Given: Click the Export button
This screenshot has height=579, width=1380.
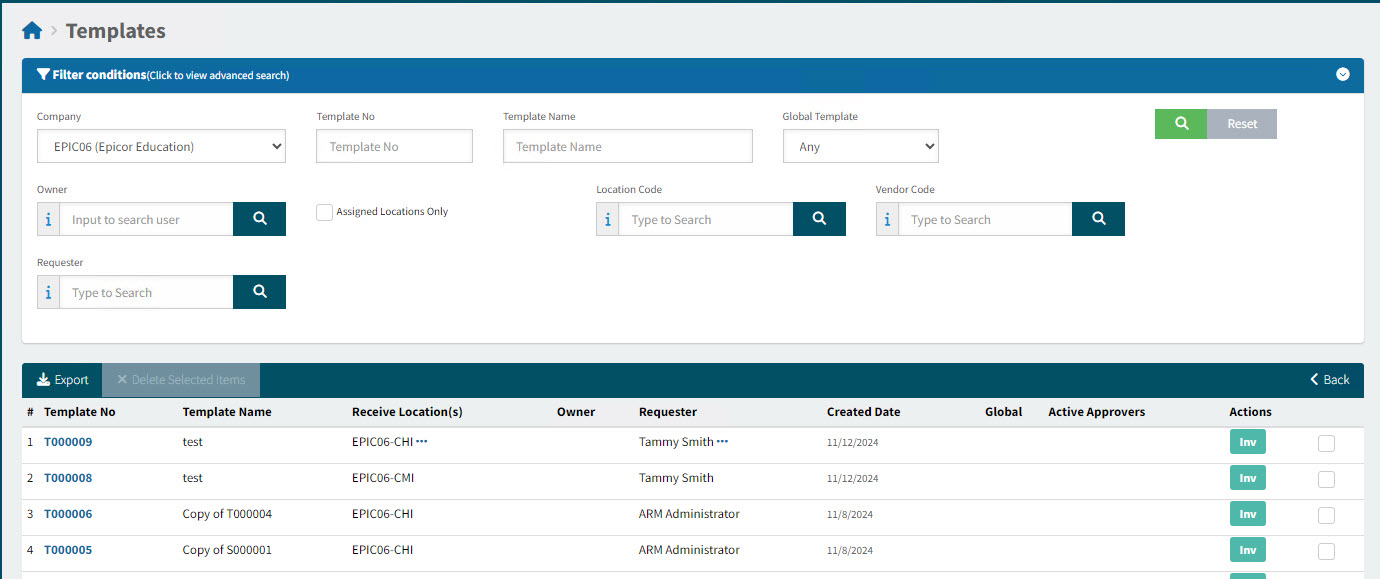Looking at the screenshot, I should pos(62,380).
